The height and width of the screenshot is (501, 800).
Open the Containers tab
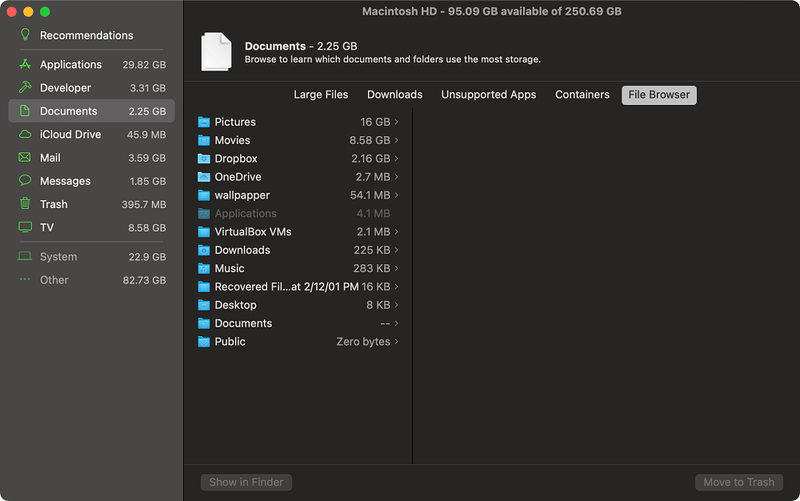point(582,95)
